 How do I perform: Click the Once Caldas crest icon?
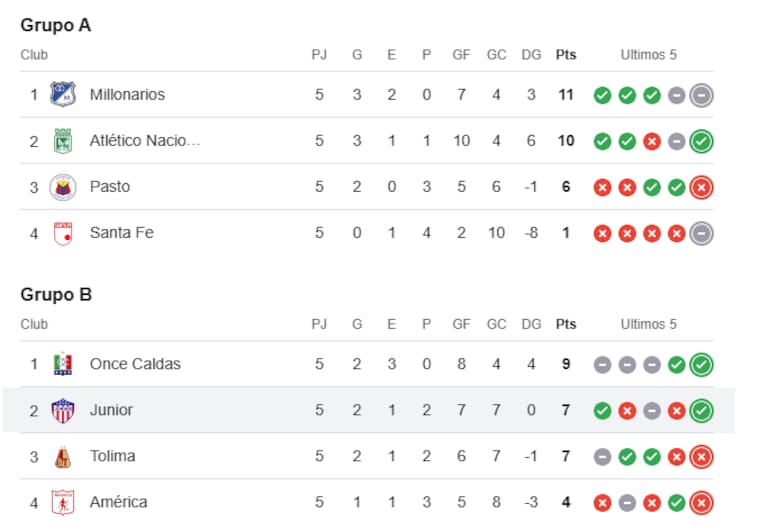pos(63,364)
